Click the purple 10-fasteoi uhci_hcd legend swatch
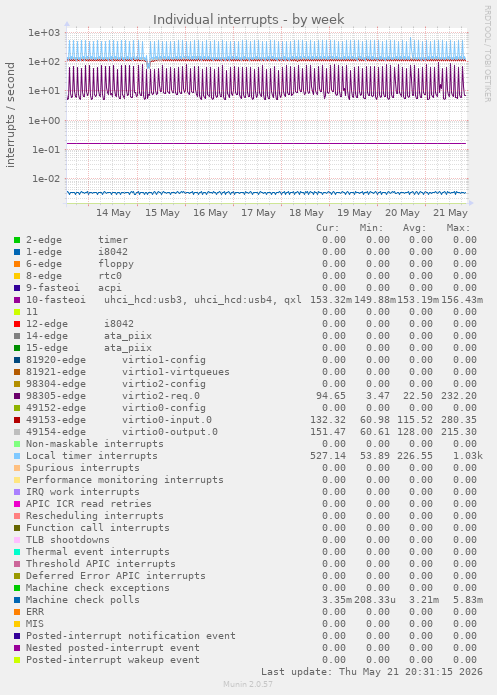Viewport: 497px width, 695px height. tap(17, 300)
